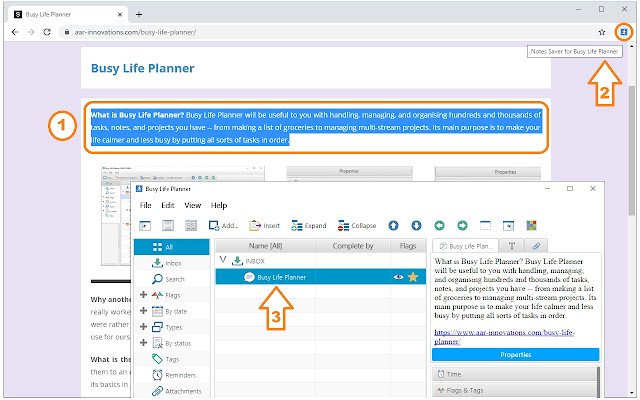This screenshot has height=400, width=640.
Task: Click the third split-layout toolbar icon
Action: [x=191, y=225]
